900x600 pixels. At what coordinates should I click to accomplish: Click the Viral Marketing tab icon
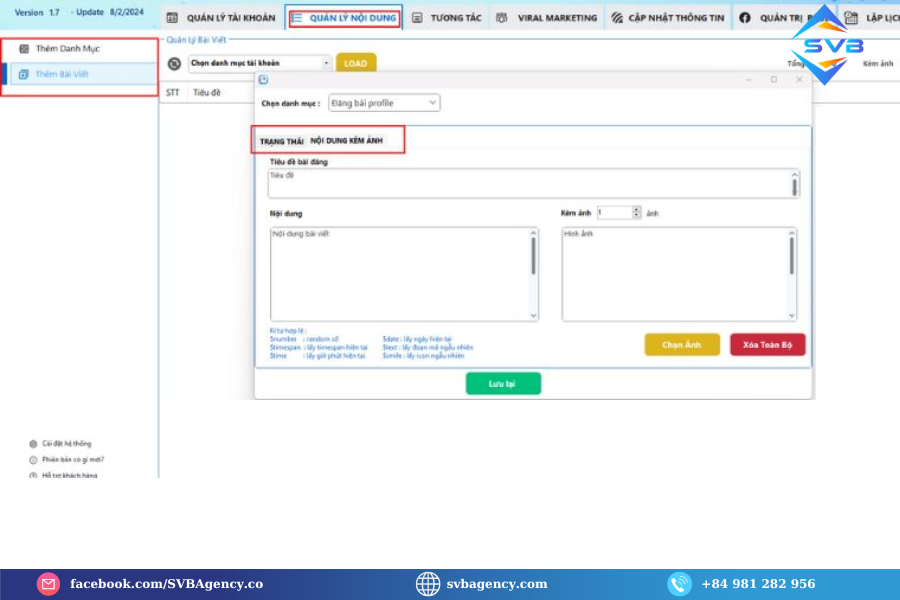[501, 18]
